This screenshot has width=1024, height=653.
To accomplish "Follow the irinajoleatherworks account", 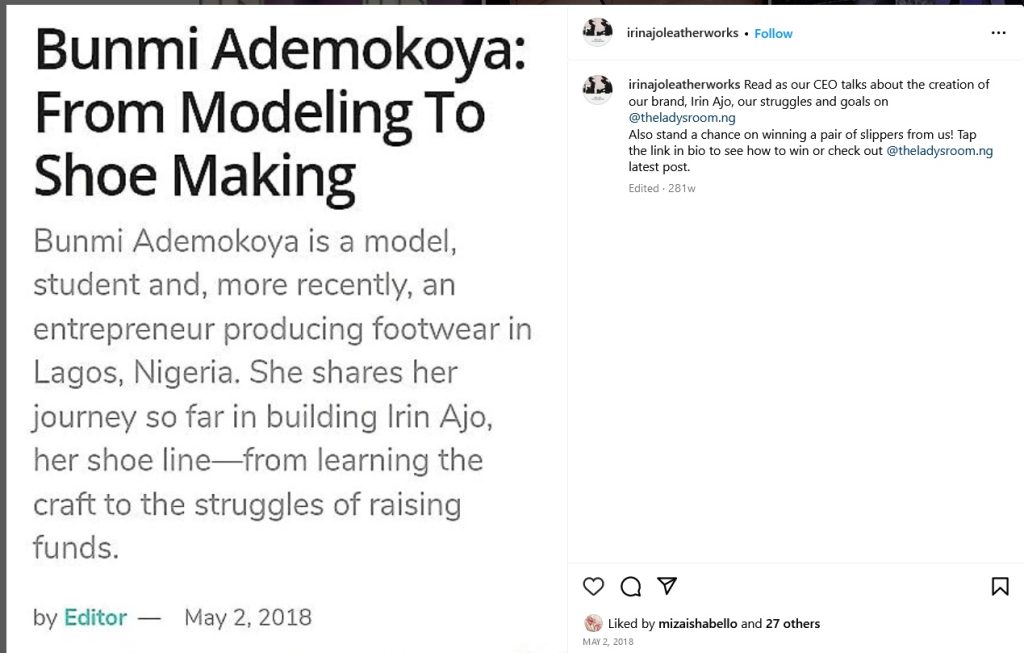I will tap(773, 33).
